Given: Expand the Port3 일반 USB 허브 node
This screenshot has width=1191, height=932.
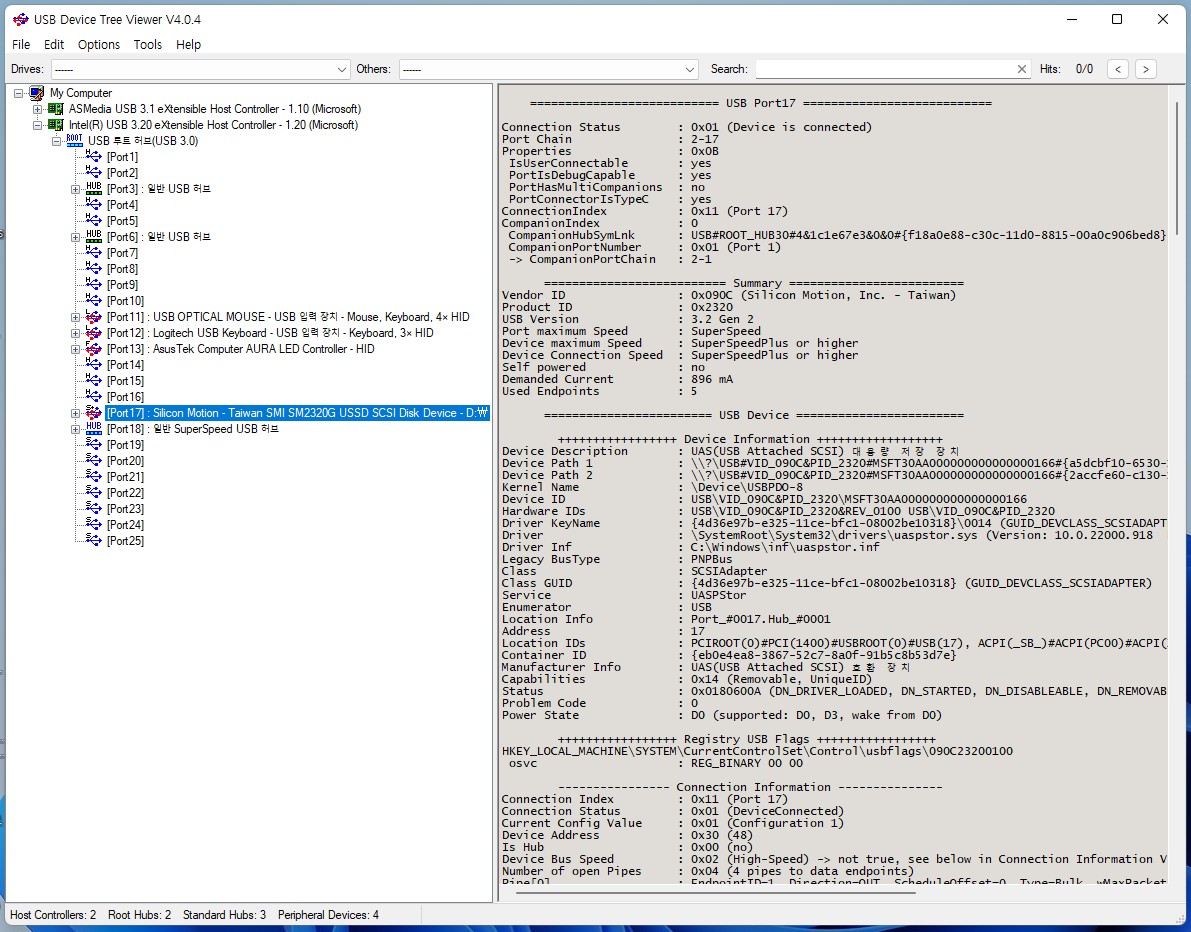Looking at the screenshot, I should click(75, 189).
